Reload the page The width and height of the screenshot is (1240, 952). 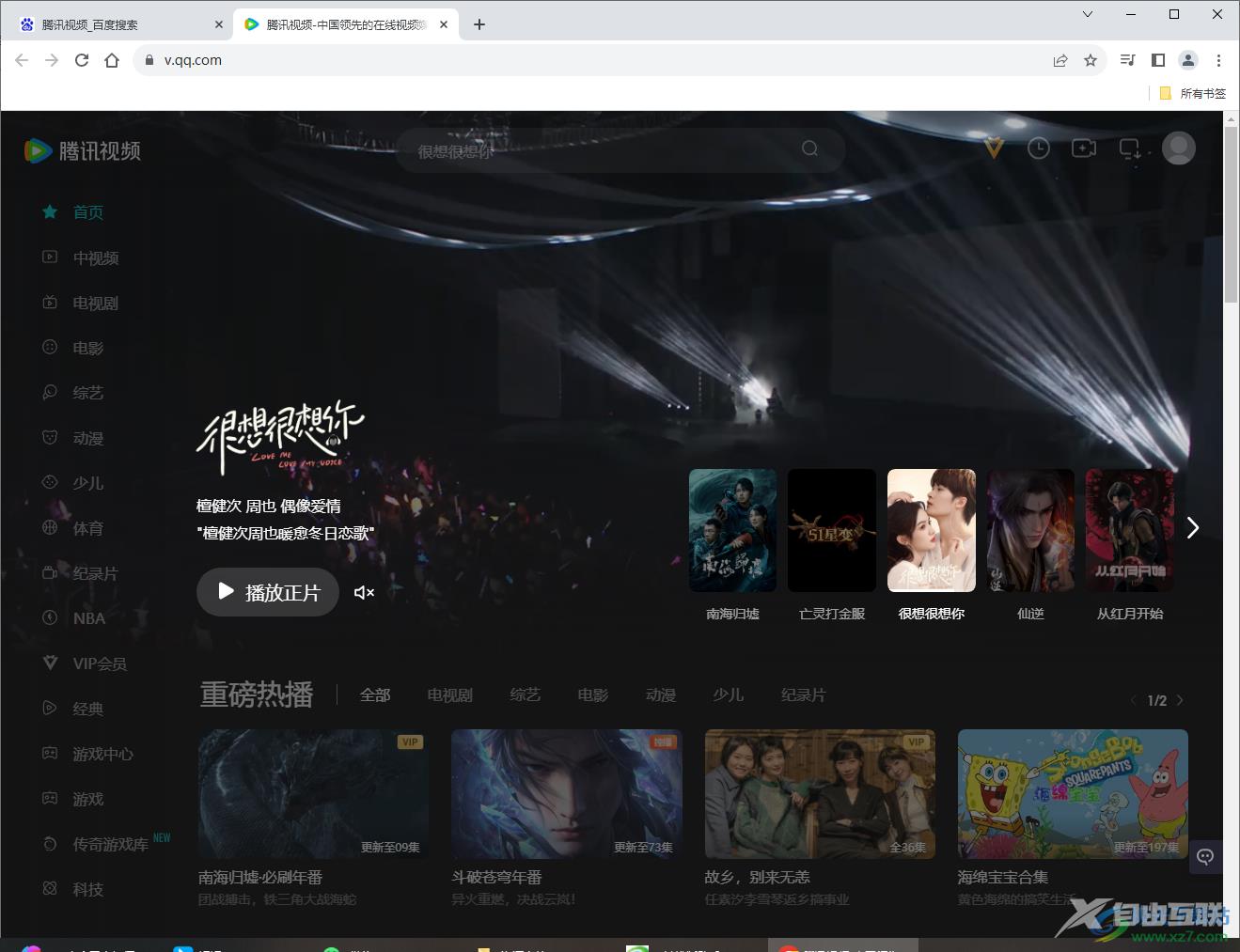82,60
